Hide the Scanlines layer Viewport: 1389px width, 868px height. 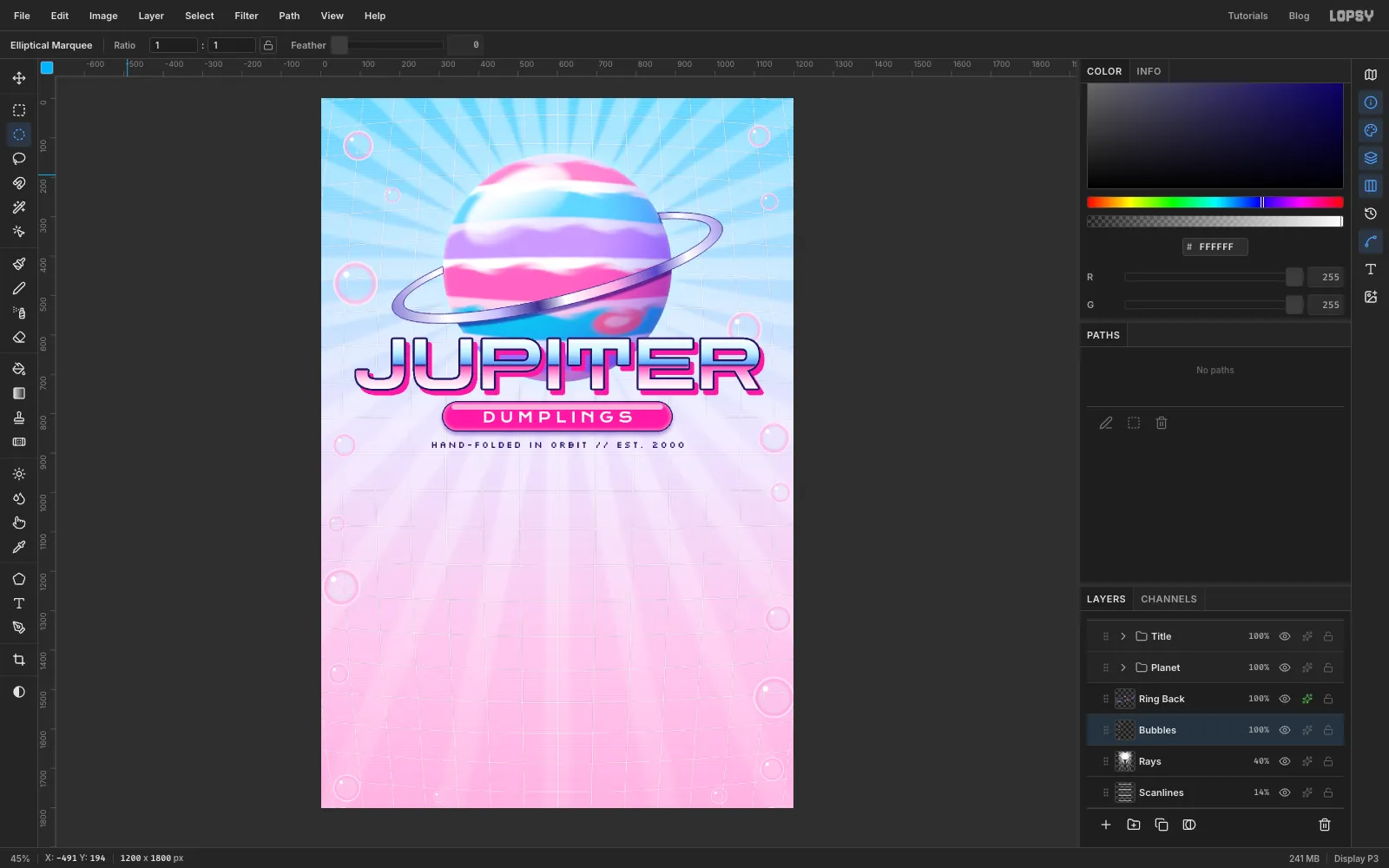tap(1285, 792)
